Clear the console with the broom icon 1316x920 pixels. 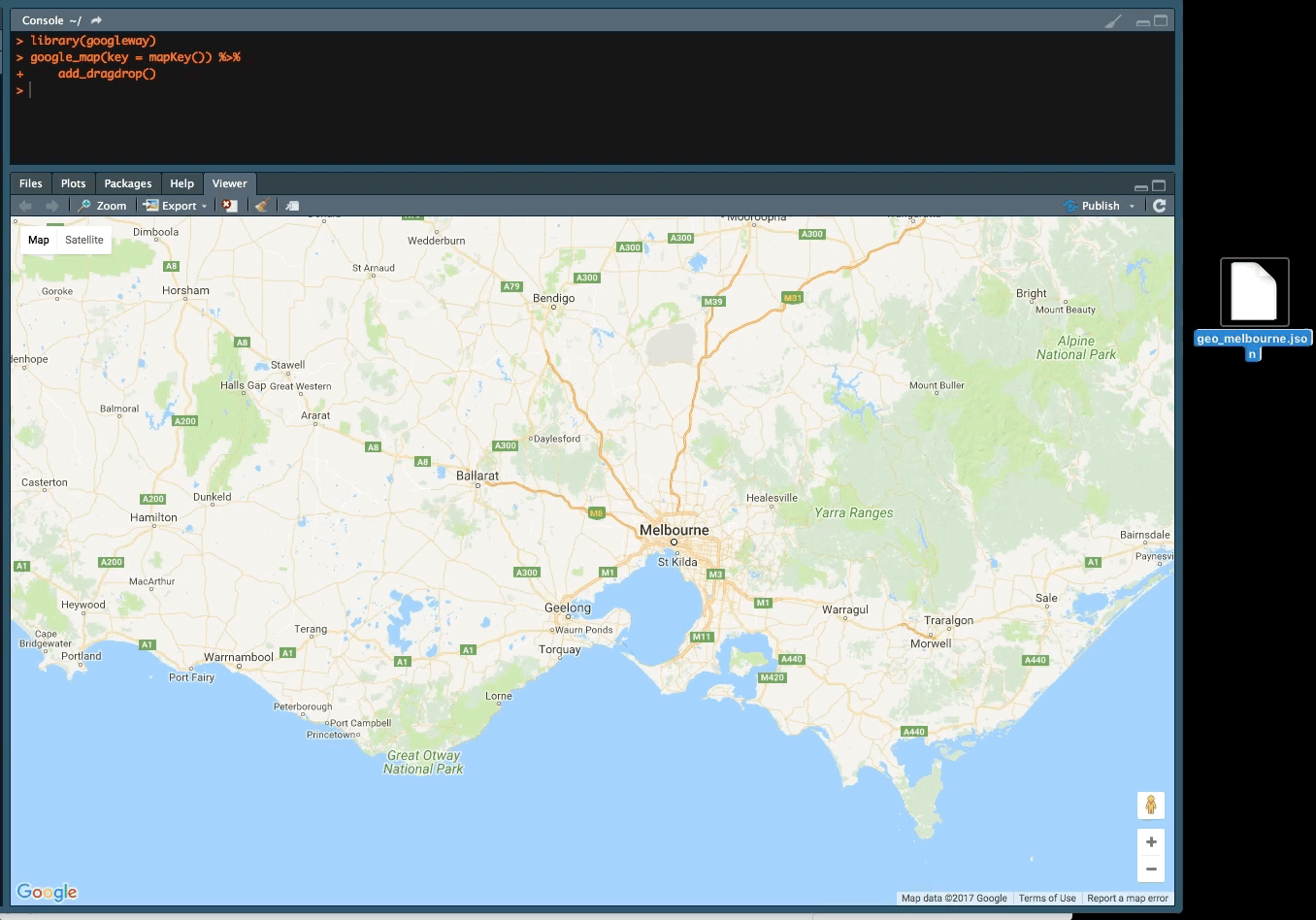tap(1113, 20)
